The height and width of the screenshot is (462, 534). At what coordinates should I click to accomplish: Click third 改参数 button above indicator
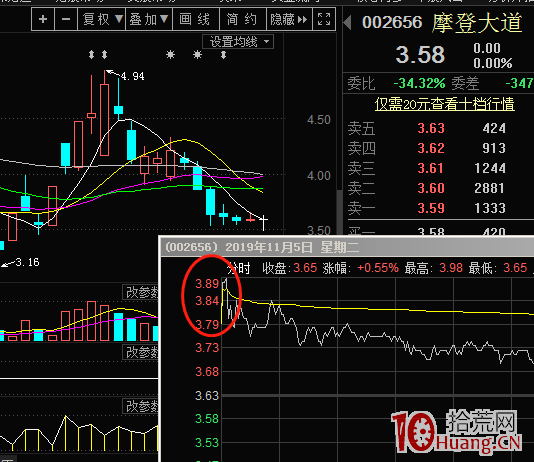pyautogui.click(x=141, y=406)
